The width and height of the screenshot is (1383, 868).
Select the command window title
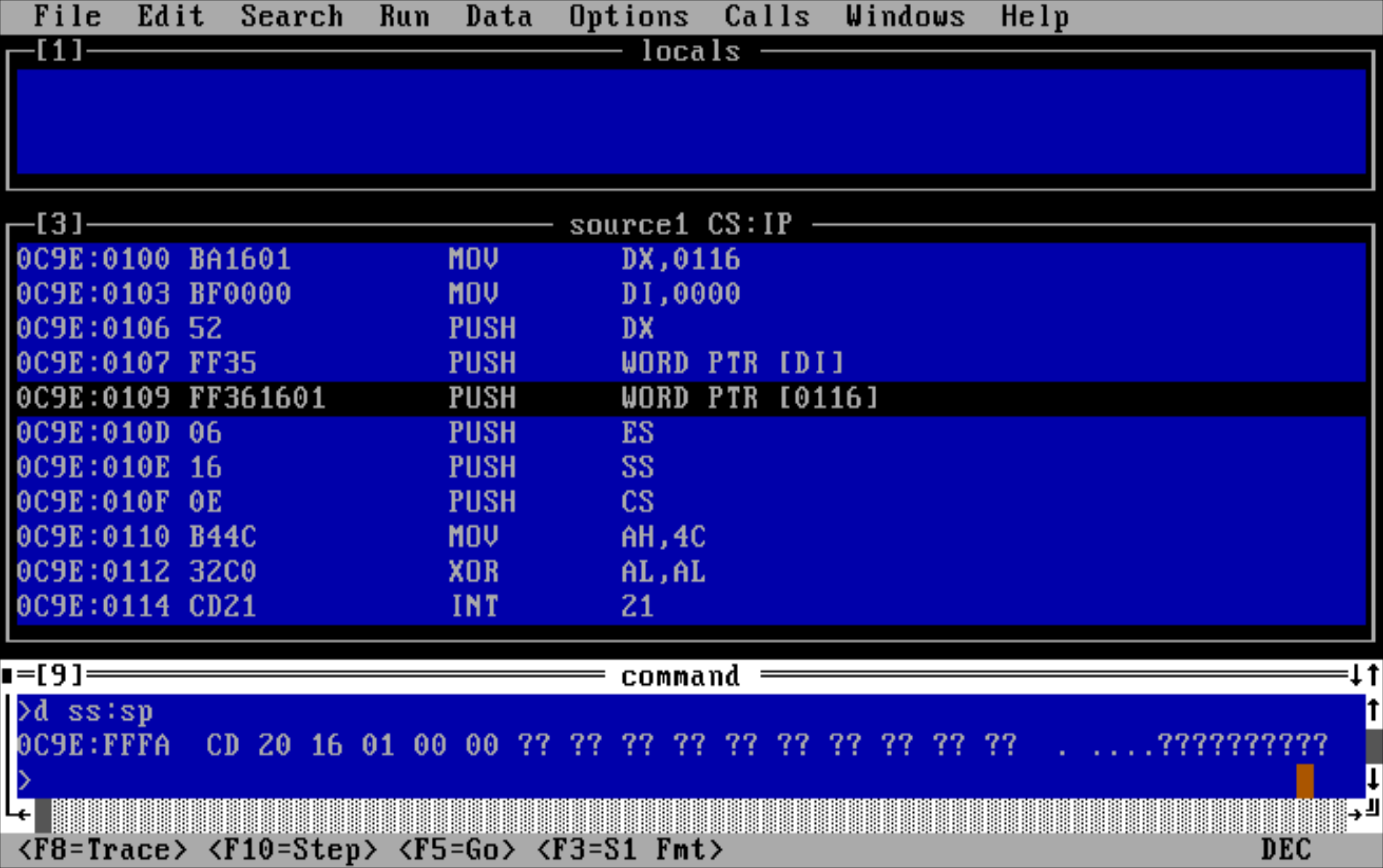pos(681,676)
